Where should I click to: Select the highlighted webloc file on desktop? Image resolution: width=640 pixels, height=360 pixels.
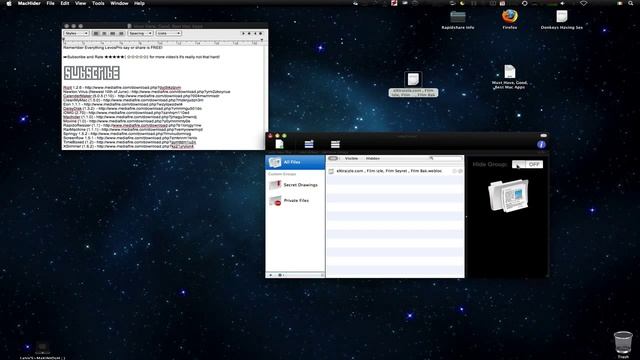tap(413, 84)
